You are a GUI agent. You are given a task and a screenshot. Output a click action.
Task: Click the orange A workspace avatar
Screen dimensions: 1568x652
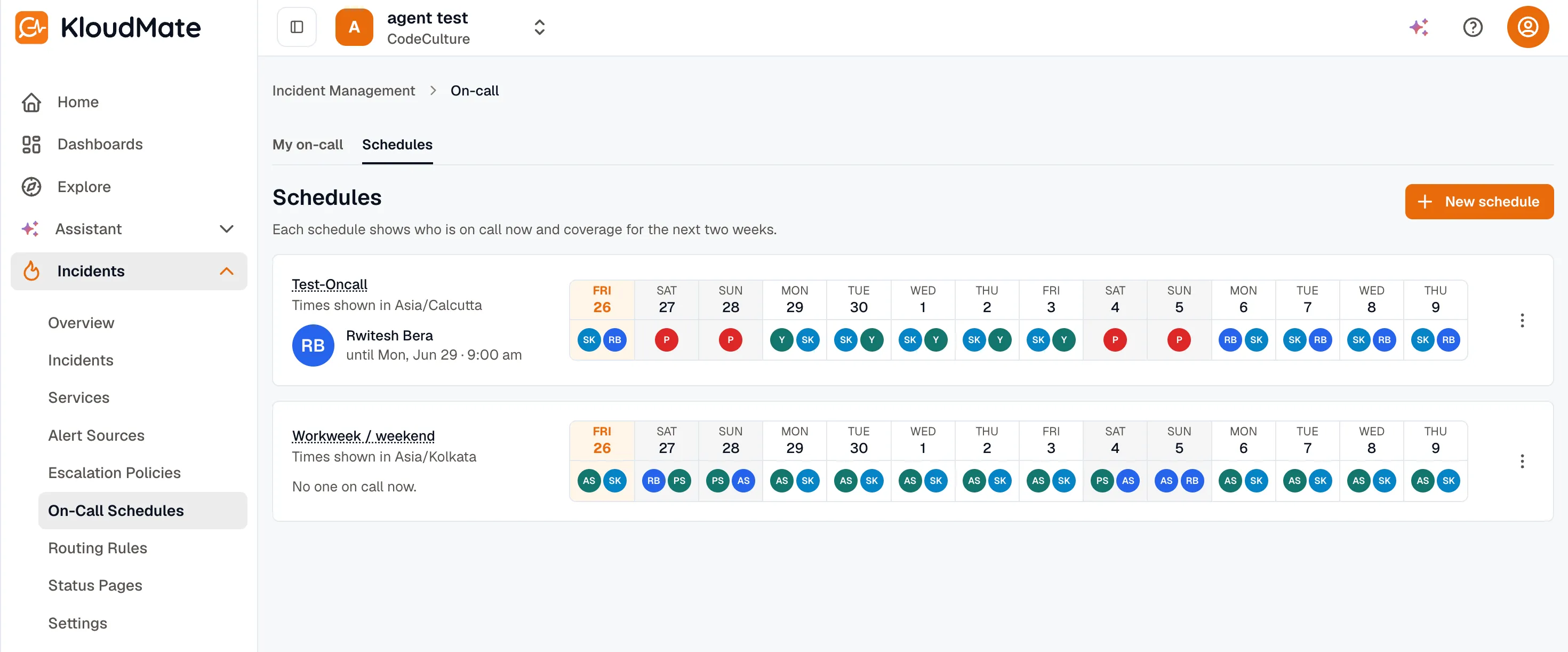(x=354, y=27)
